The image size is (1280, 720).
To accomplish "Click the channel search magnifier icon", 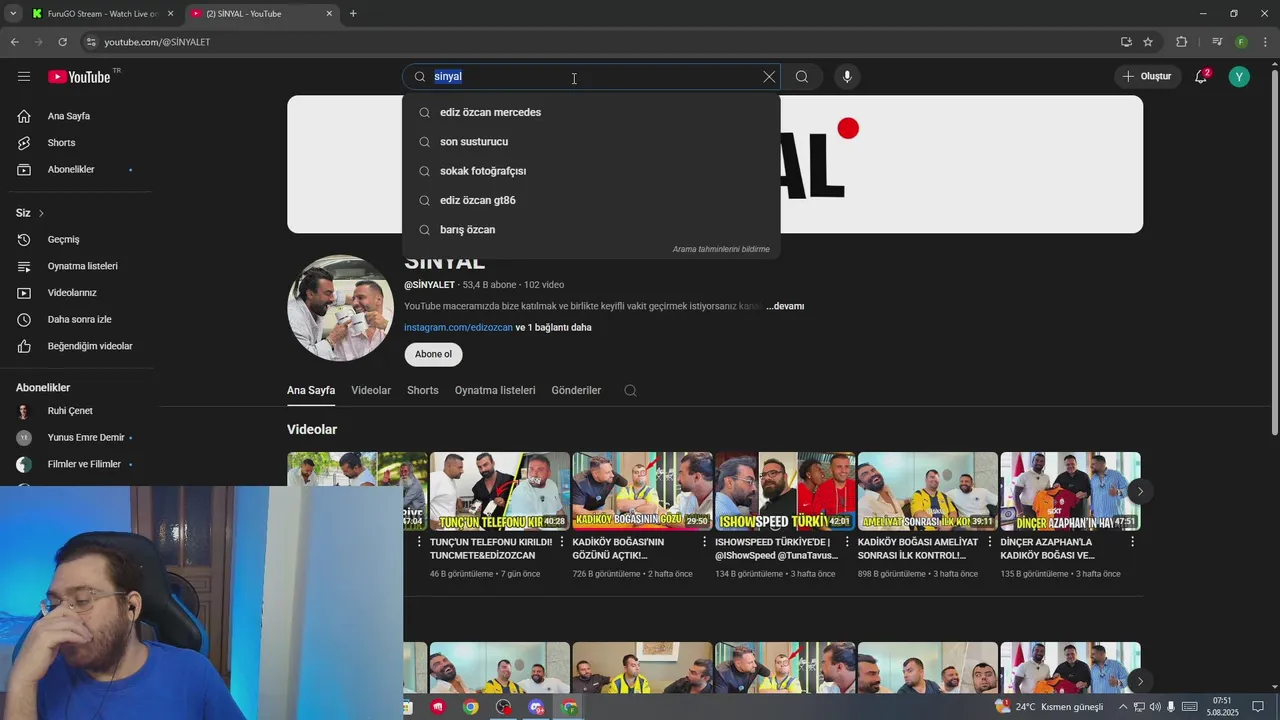I will point(630,390).
